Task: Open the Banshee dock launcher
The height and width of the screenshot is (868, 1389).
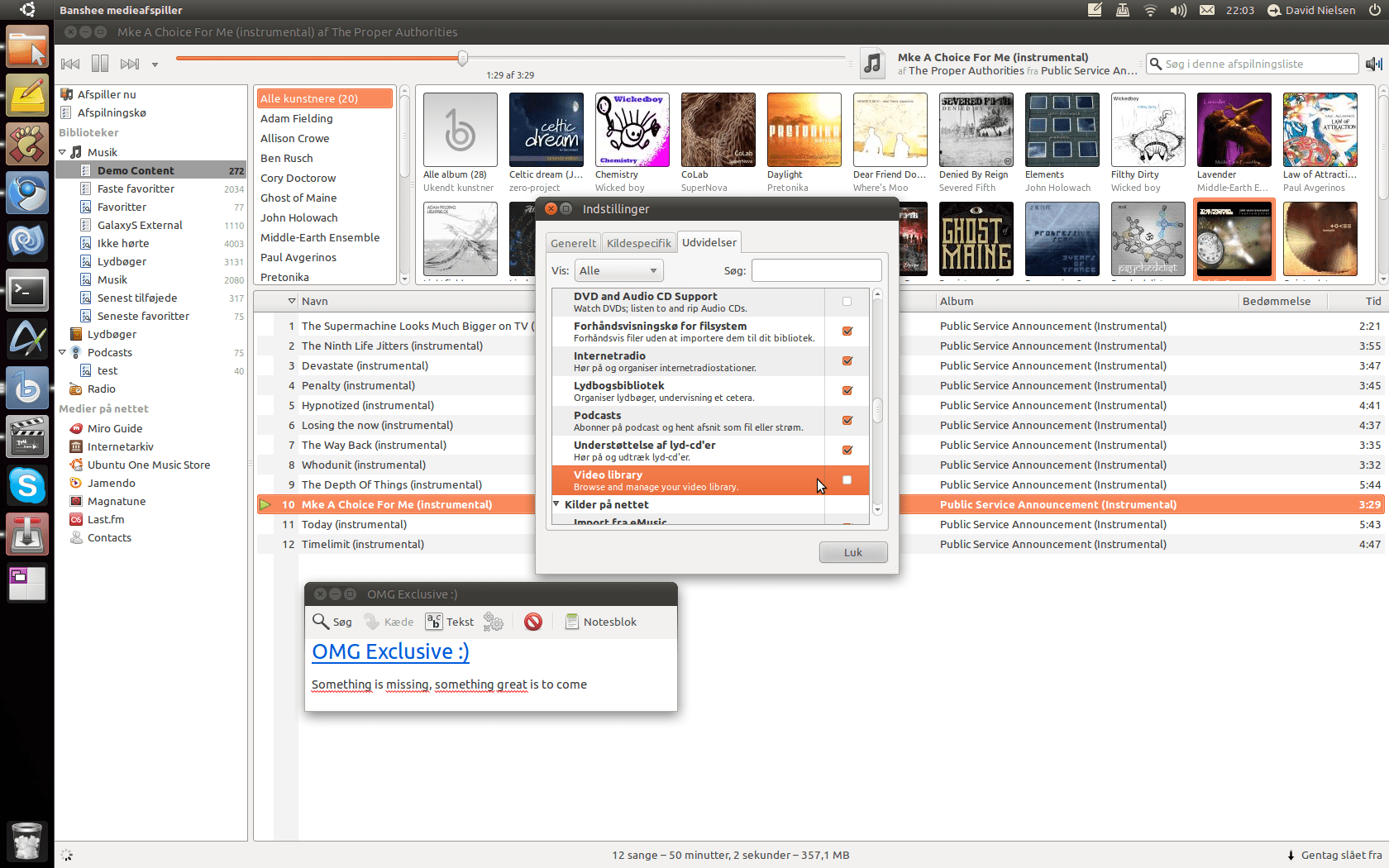Action: [27, 388]
